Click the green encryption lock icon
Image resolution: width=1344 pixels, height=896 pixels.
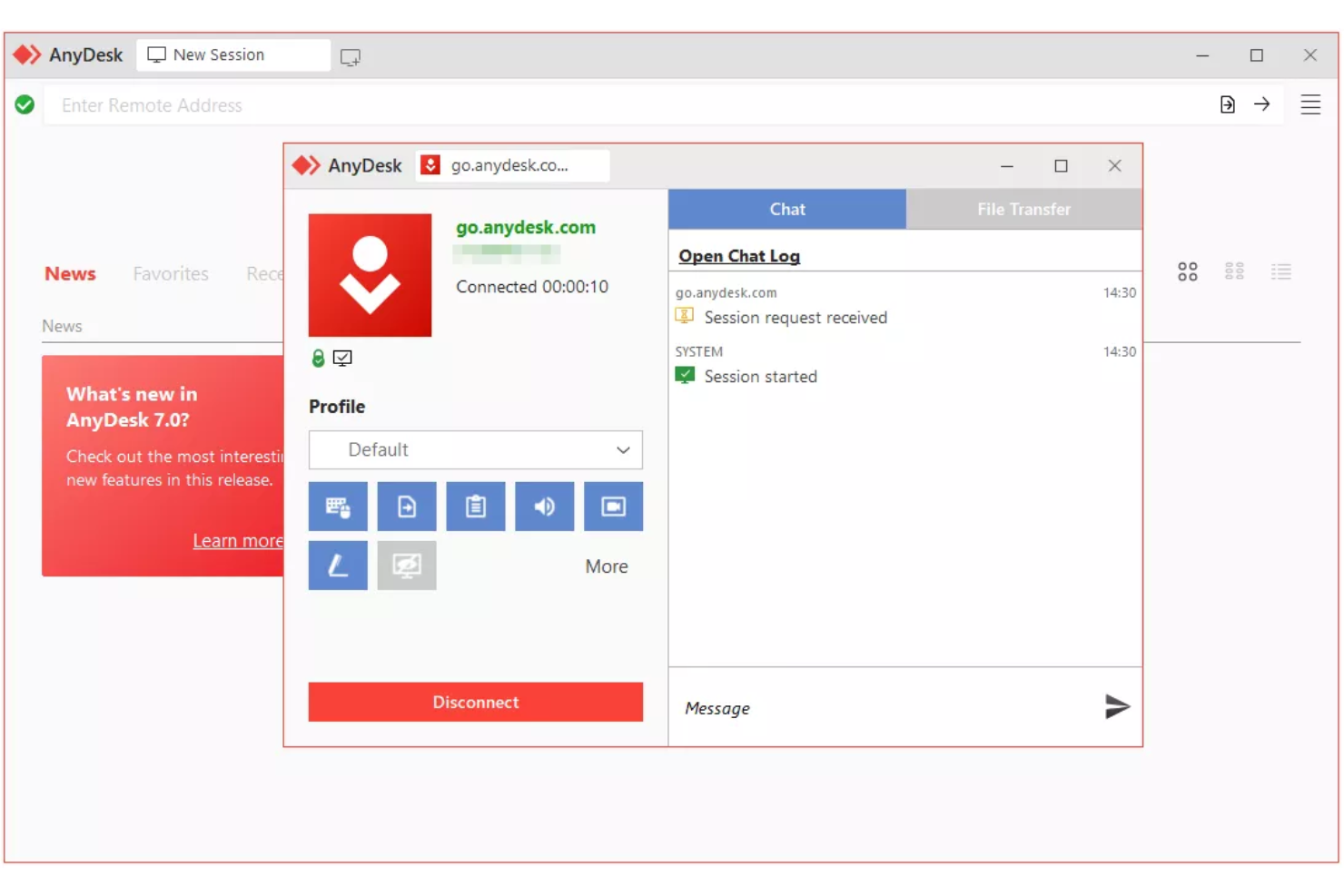[x=318, y=359]
